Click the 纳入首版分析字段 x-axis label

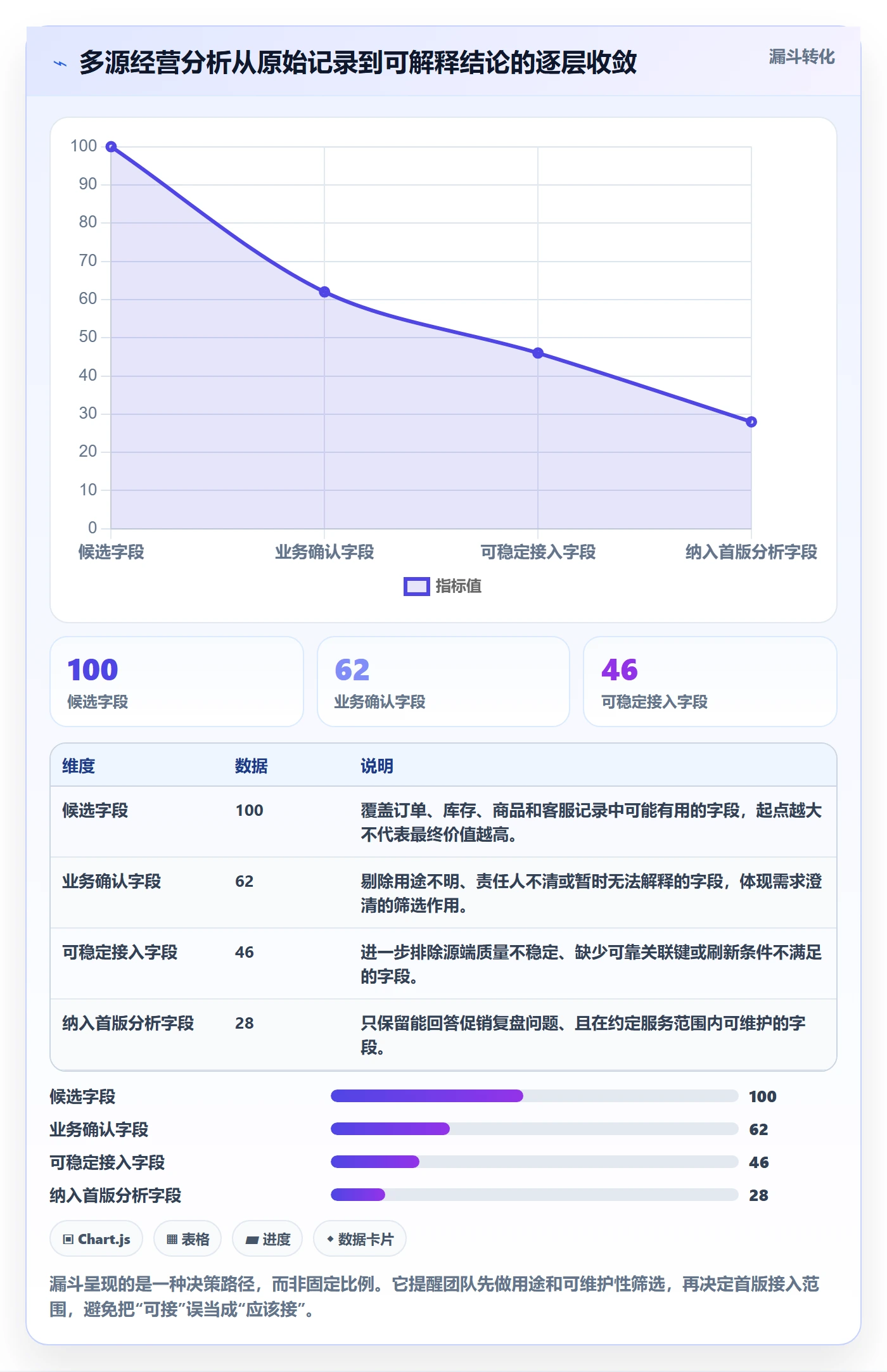point(751,552)
